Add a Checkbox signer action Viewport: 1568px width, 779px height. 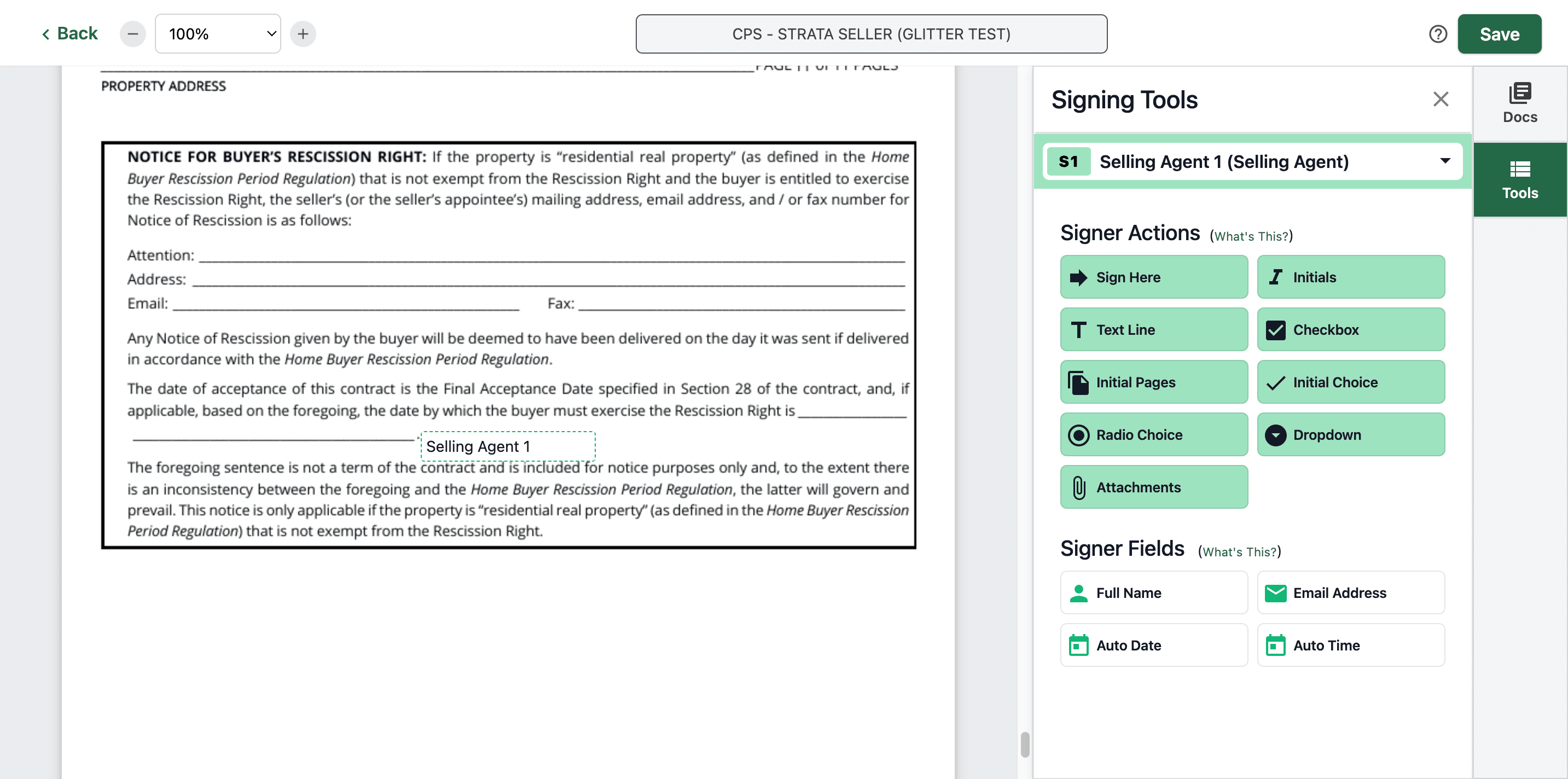[1351, 329]
